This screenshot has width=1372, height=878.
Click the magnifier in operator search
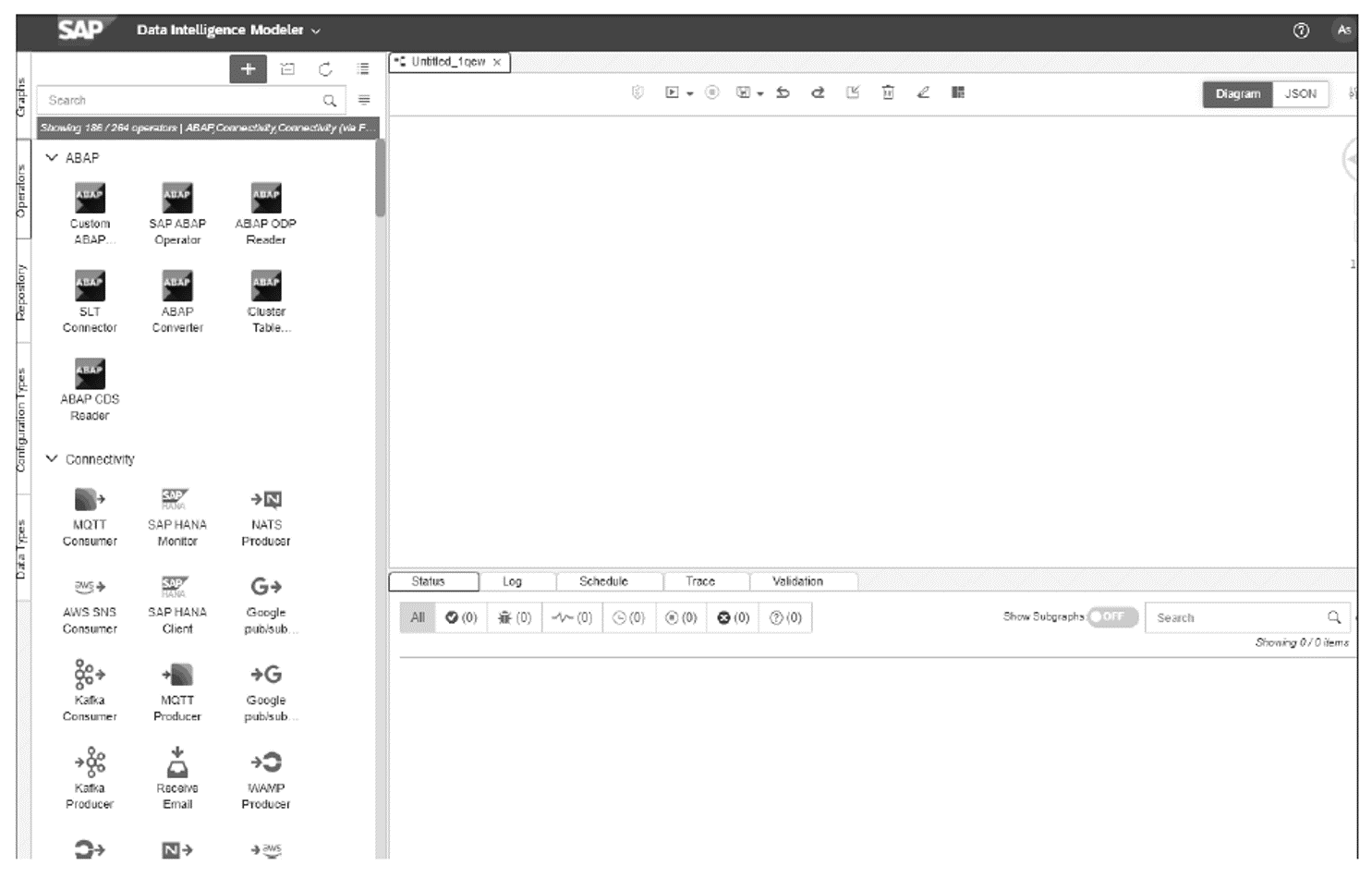(x=330, y=100)
